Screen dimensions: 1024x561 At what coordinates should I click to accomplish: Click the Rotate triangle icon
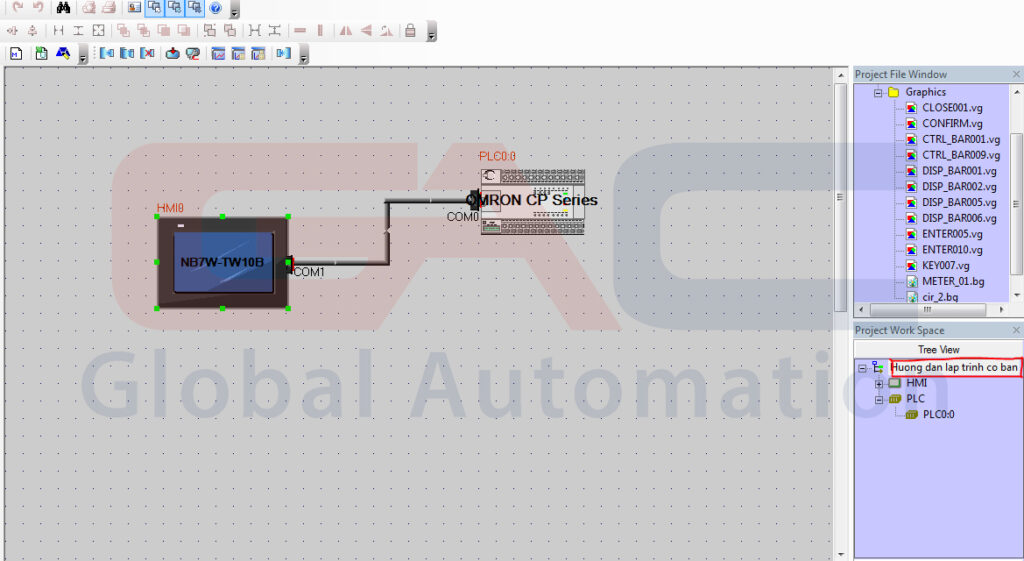387,30
